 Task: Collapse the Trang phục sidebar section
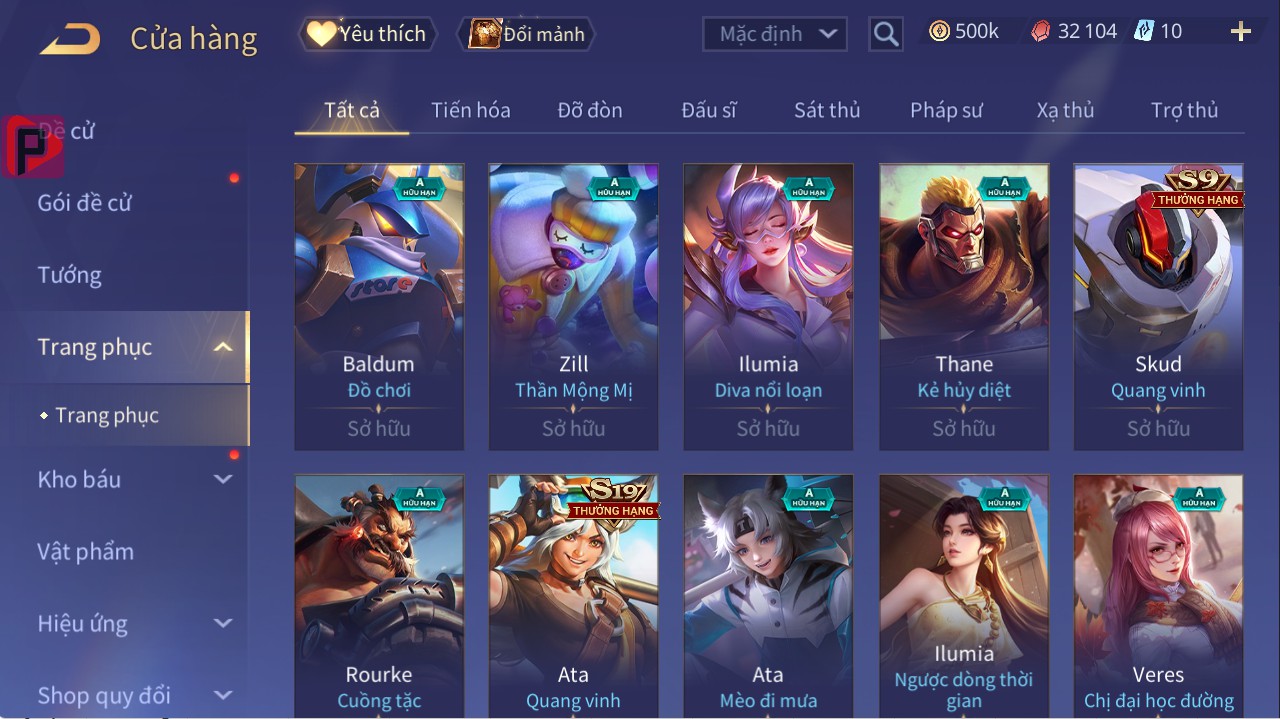[223, 347]
